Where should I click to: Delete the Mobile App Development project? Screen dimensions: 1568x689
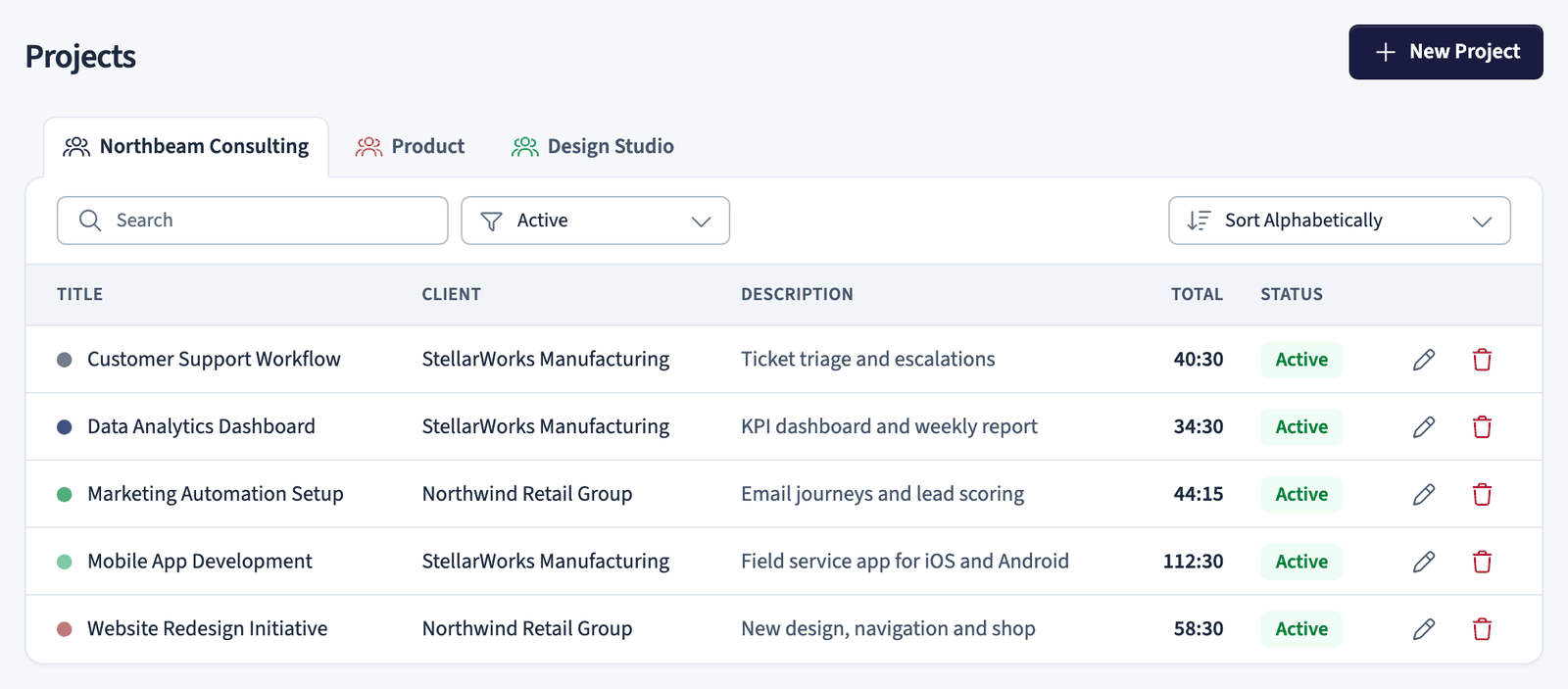1482,562
